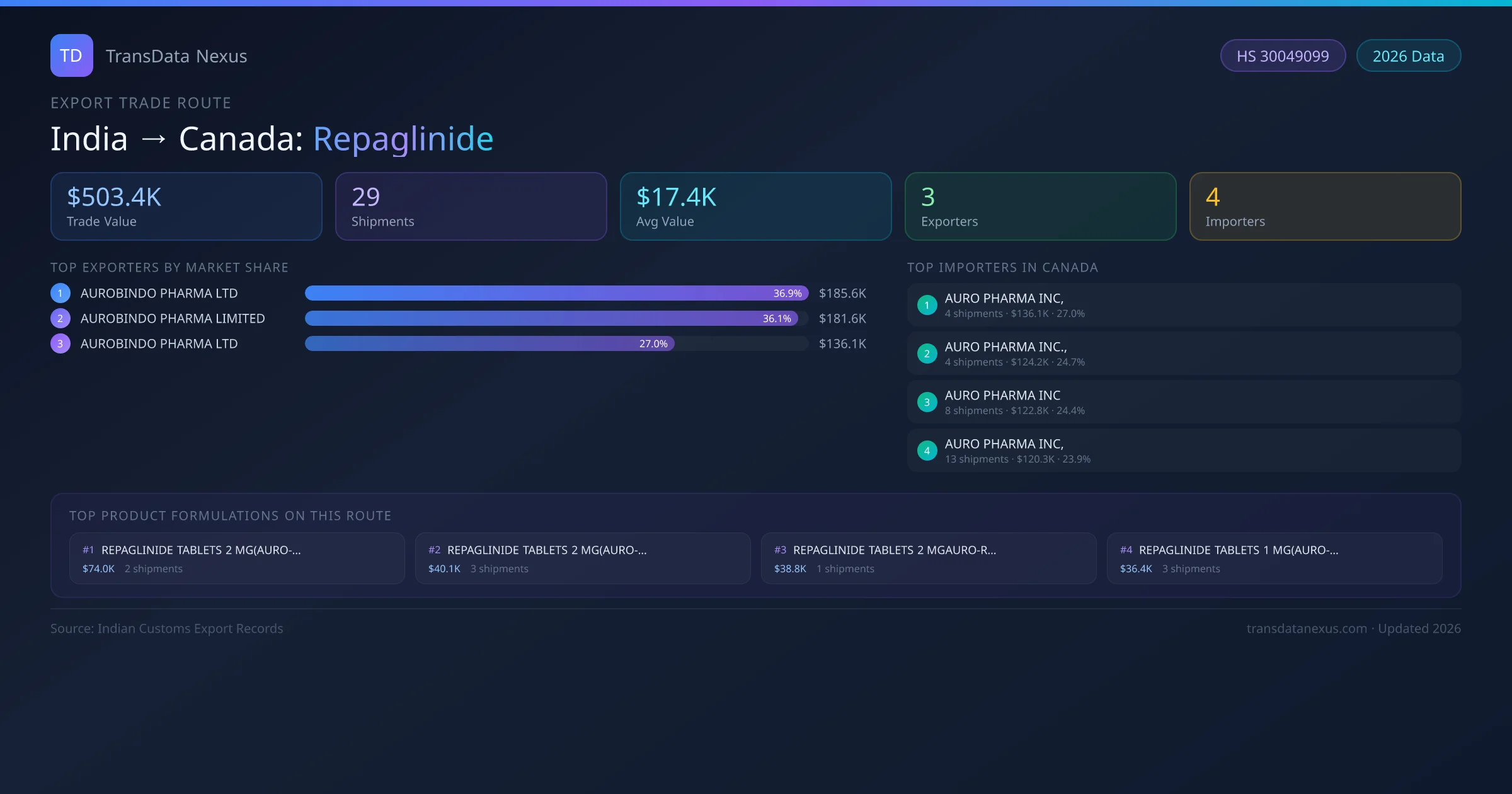Select the 29 Shipments stat card
The height and width of the screenshot is (794, 1512).
coord(471,207)
